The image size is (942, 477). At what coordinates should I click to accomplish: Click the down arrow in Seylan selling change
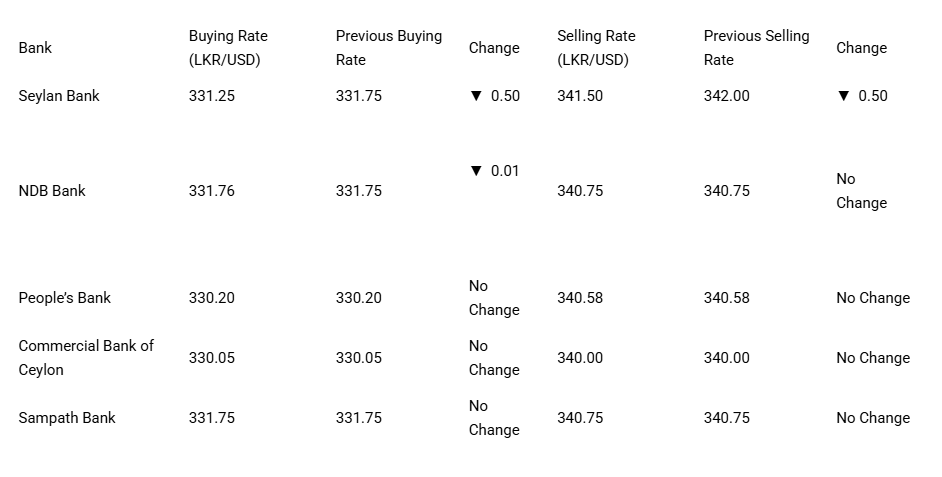click(843, 96)
